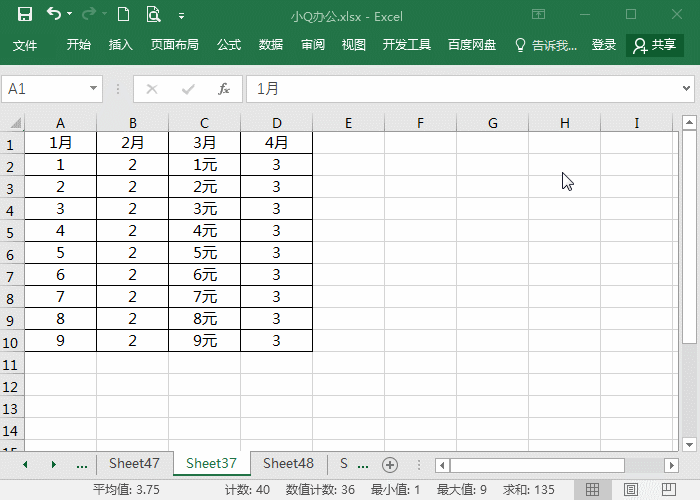Click the 登录 sign-in link
The width and height of the screenshot is (700, 500).
click(604, 45)
